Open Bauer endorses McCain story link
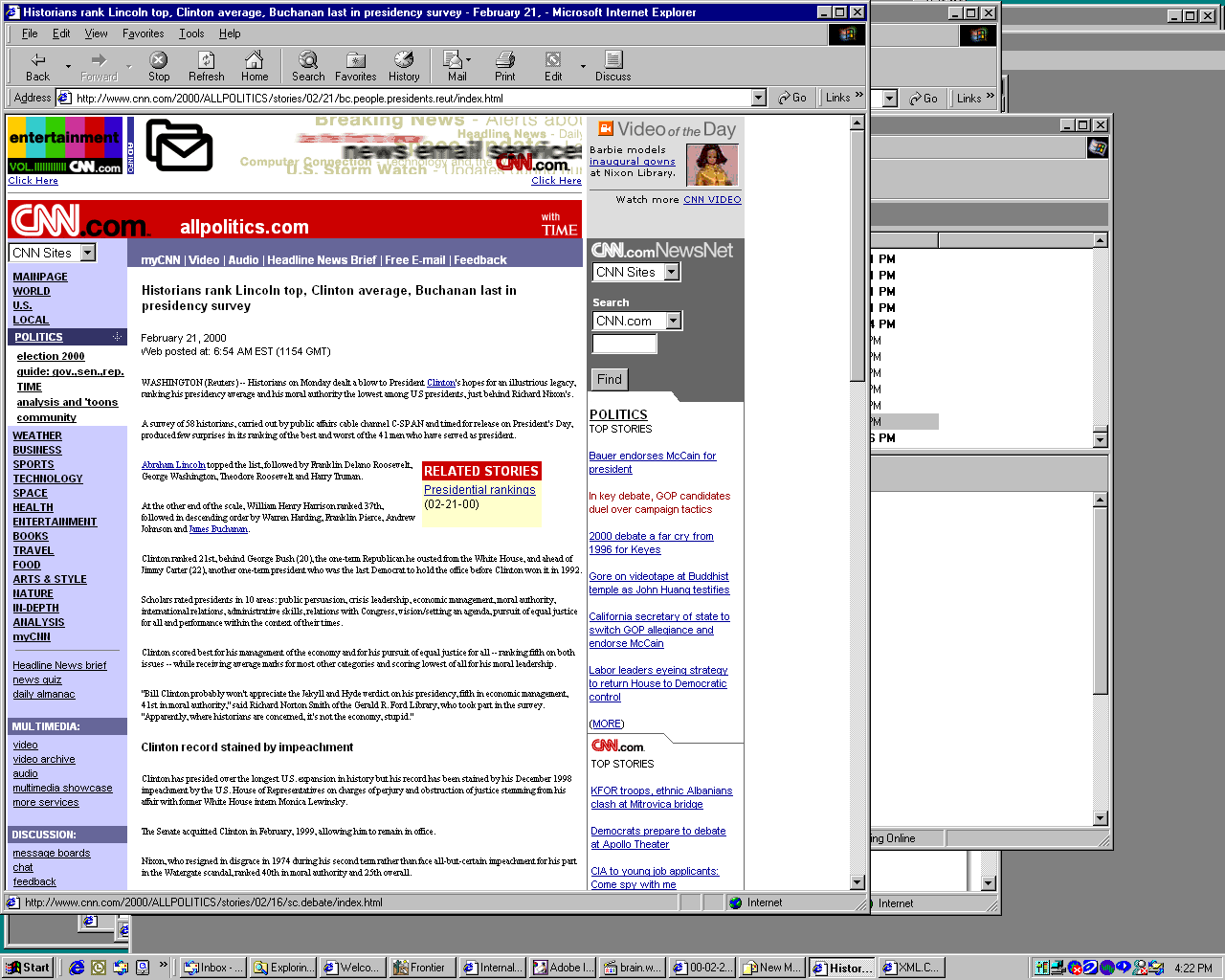The width and height of the screenshot is (1225, 980). (x=653, y=462)
